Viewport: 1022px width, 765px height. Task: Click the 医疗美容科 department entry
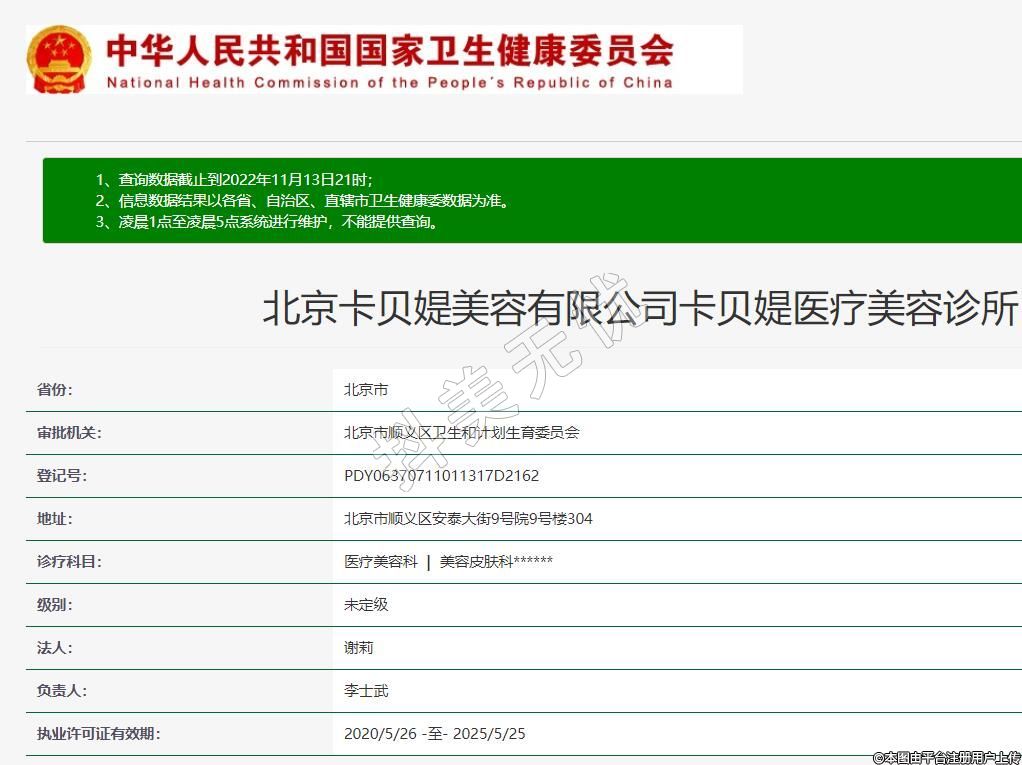coord(381,562)
